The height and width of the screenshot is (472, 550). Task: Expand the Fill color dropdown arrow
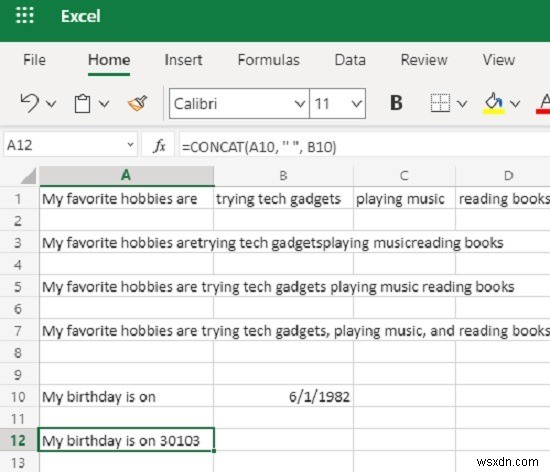[x=515, y=104]
